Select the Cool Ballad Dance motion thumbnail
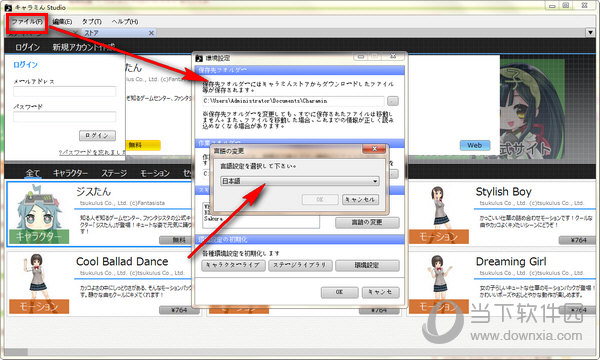 [x=39, y=283]
